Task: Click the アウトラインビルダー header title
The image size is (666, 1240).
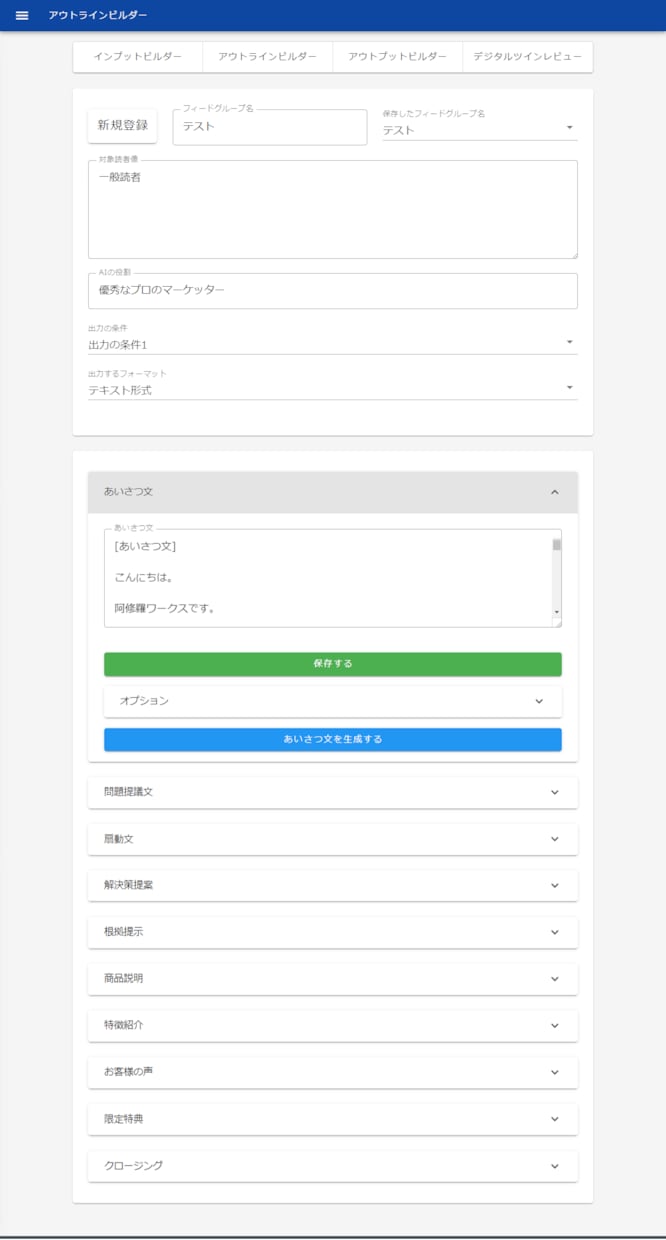Action: coord(98,16)
